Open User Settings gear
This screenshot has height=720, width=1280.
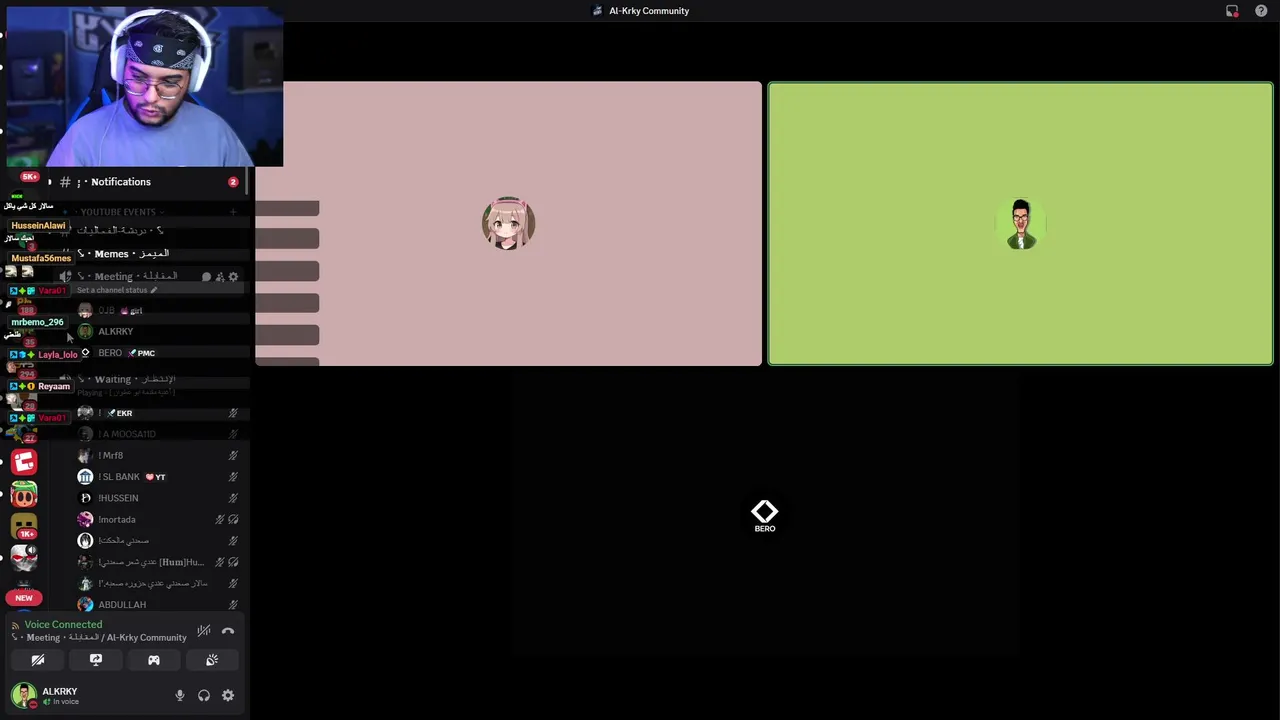(228, 695)
